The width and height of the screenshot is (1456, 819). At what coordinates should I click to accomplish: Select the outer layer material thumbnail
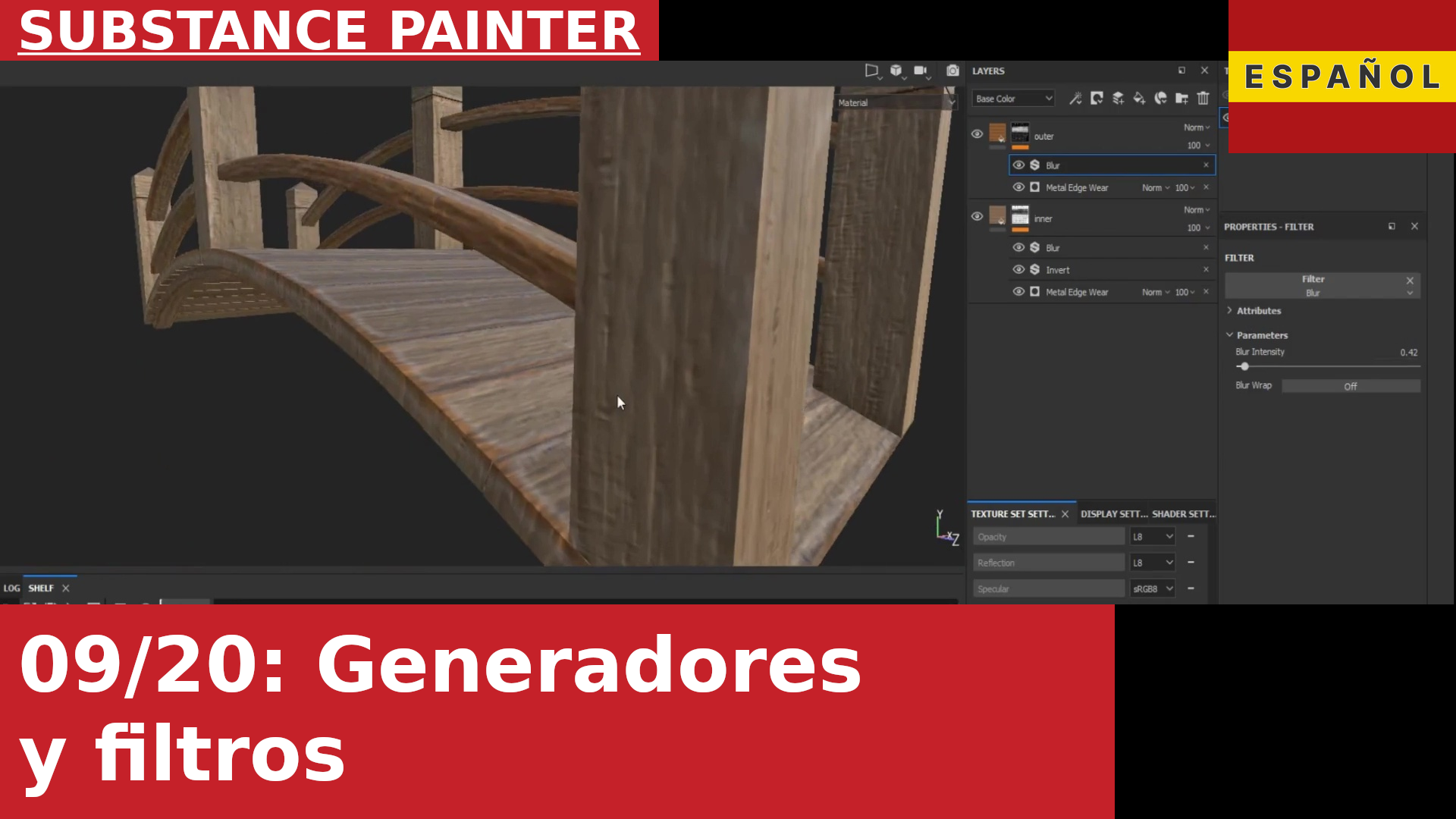[x=998, y=134]
